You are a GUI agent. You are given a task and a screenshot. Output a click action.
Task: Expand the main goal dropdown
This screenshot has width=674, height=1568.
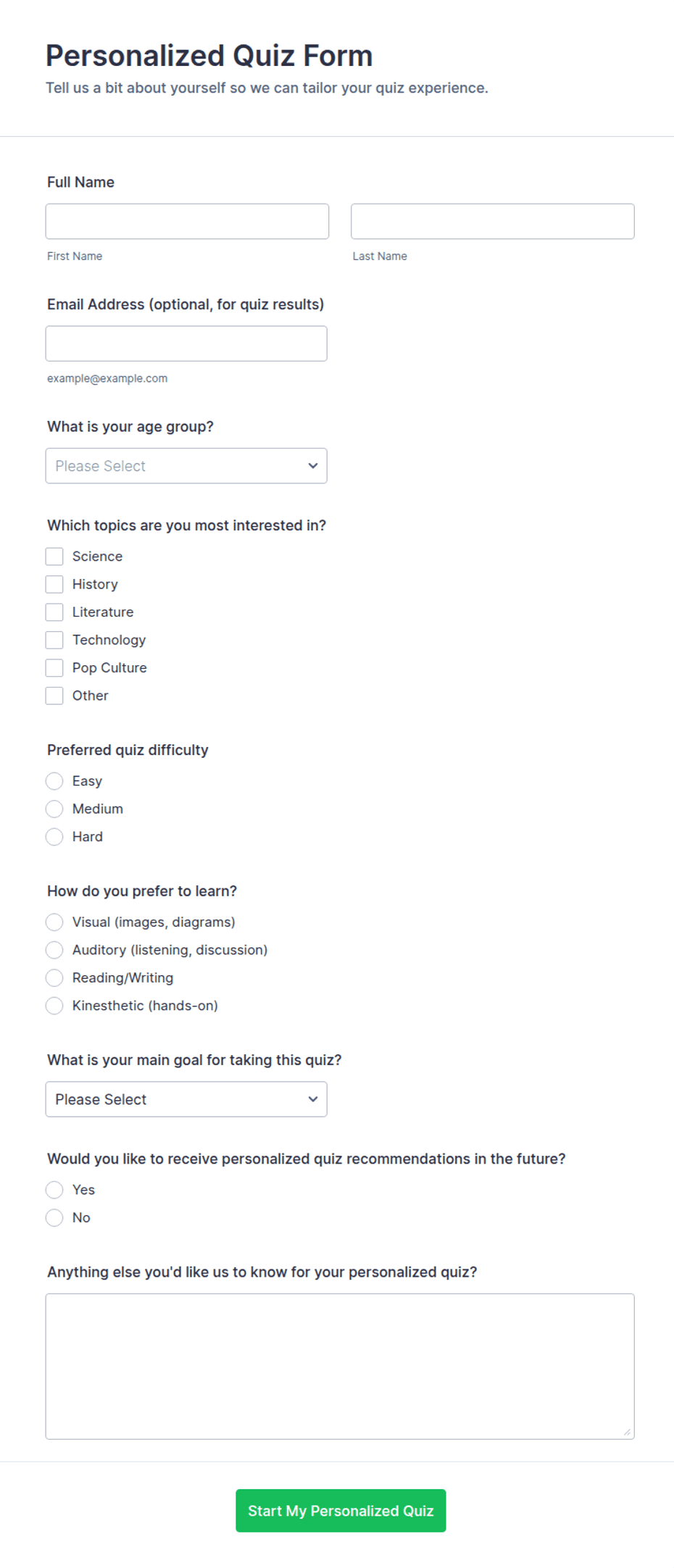point(186,1099)
